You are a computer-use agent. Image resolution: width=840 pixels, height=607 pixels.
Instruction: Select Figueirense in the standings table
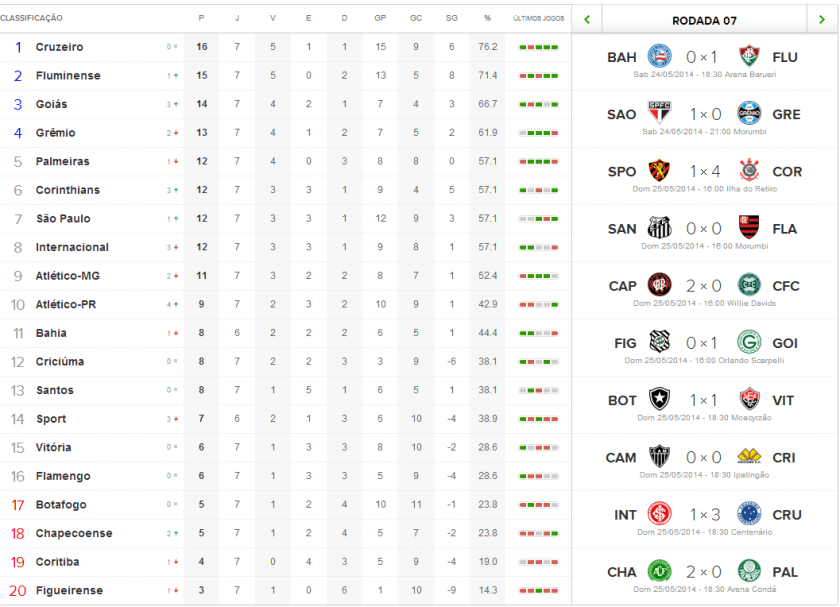click(69, 590)
